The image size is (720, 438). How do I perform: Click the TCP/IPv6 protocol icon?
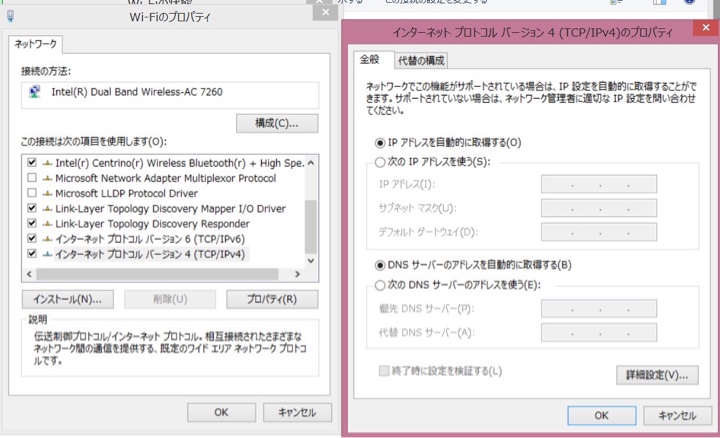[47, 239]
